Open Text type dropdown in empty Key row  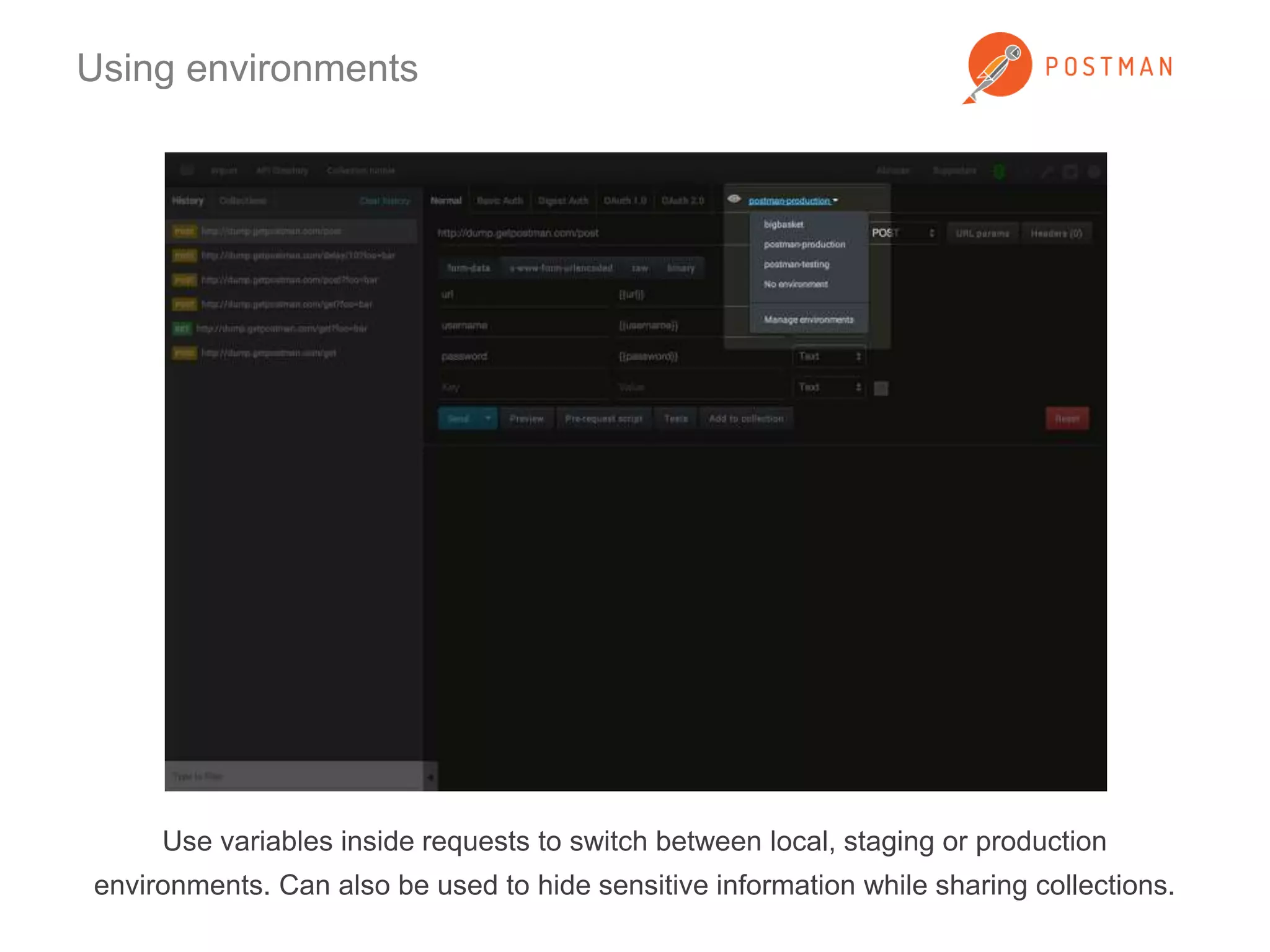click(x=829, y=387)
